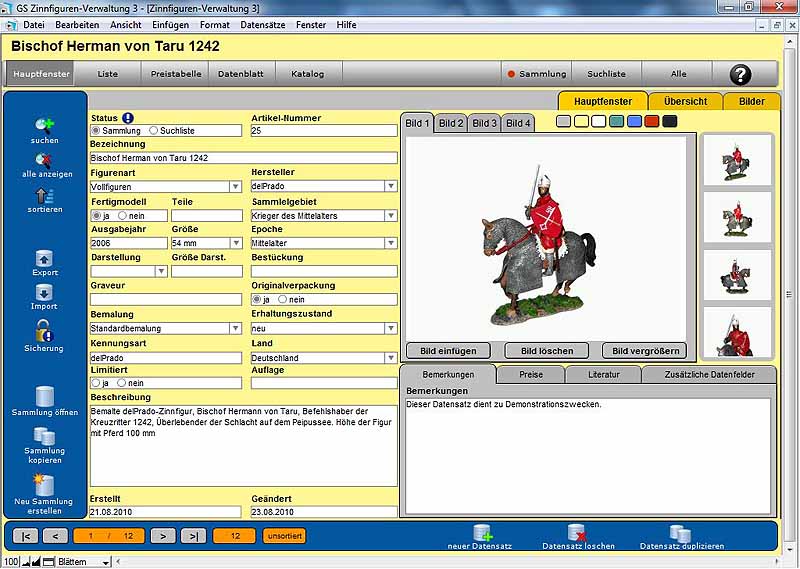Switch to the Preise tab
800x569 pixels.
click(x=531, y=375)
